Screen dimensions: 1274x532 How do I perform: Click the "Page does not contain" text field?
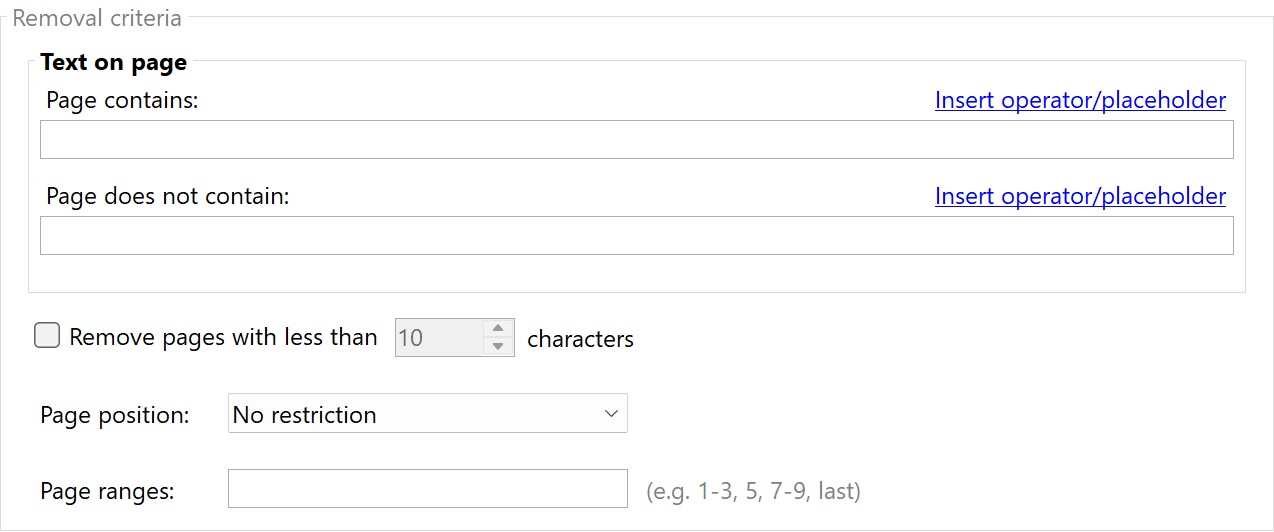pyautogui.click(x=636, y=236)
